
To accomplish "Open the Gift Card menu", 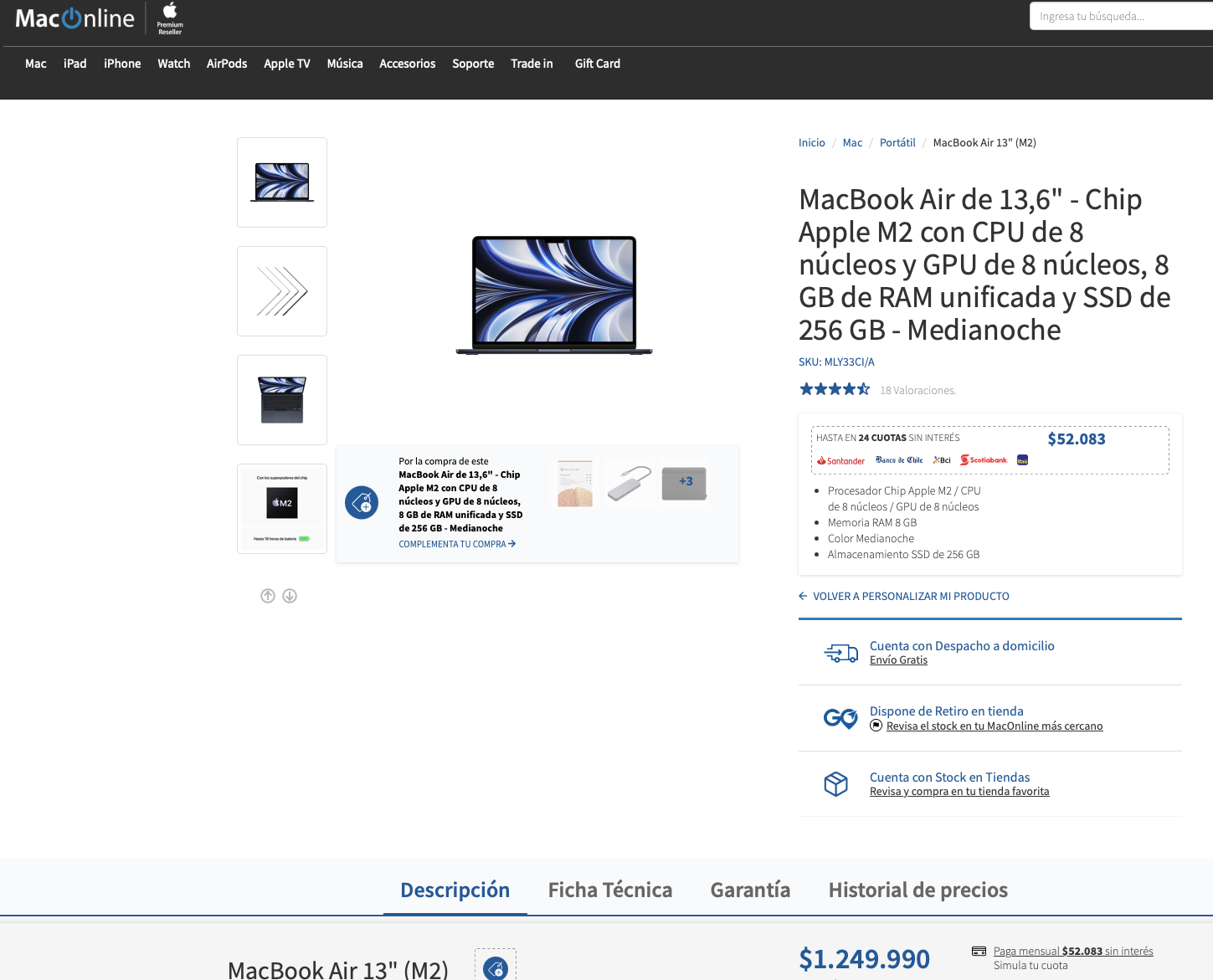I will (598, 64).
